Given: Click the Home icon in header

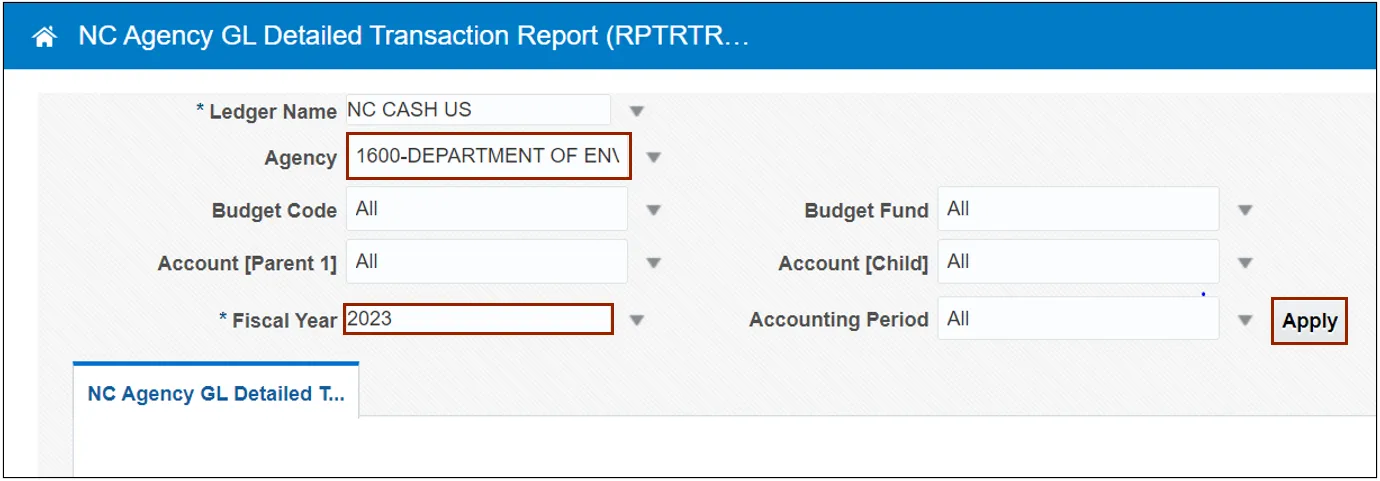Looking at the screenshot, I should [x=44, y=38].
